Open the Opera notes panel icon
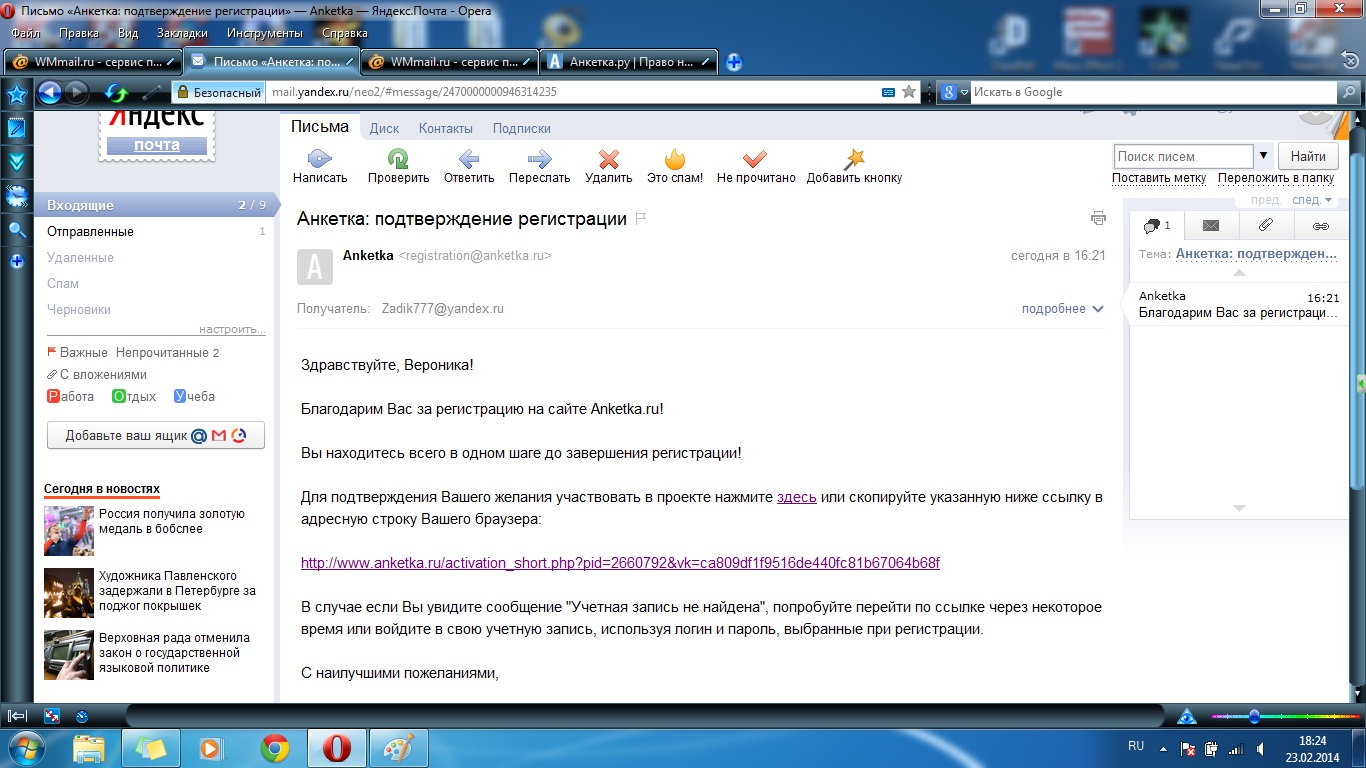The height and width of the screenshot is (768, 1366). coord(16,128)
